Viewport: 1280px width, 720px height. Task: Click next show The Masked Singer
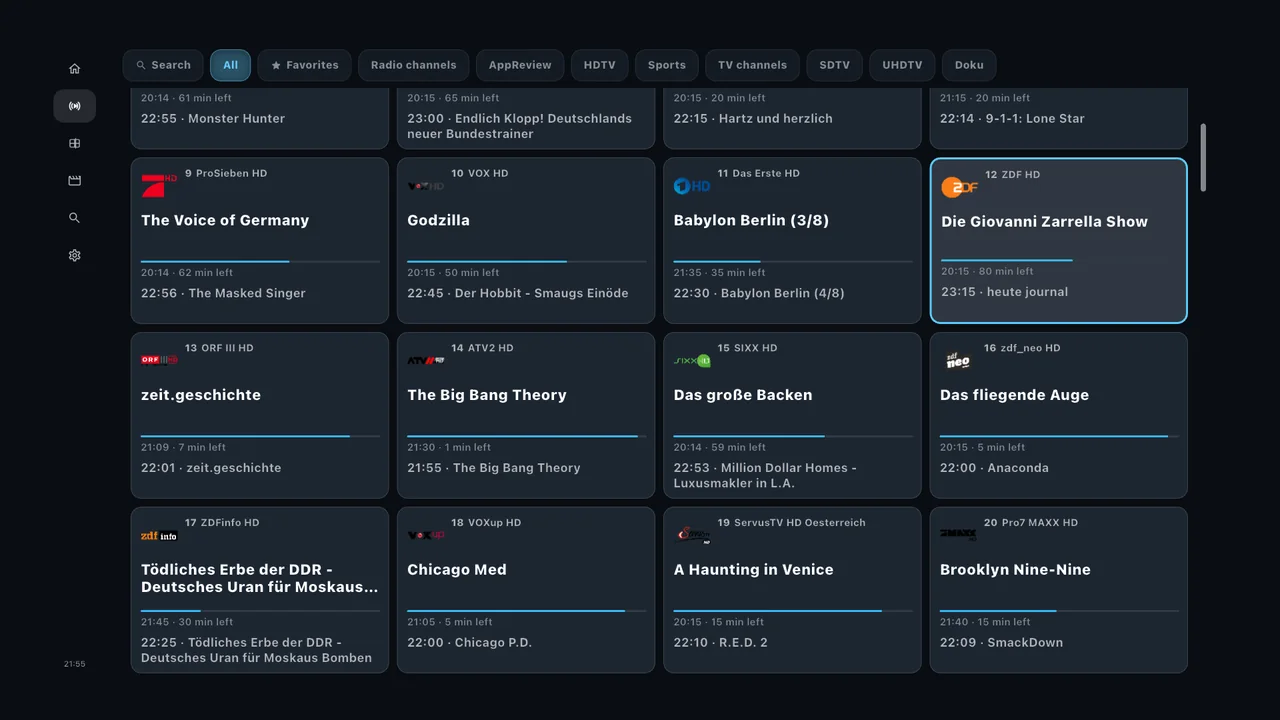(x=223, y=293)
